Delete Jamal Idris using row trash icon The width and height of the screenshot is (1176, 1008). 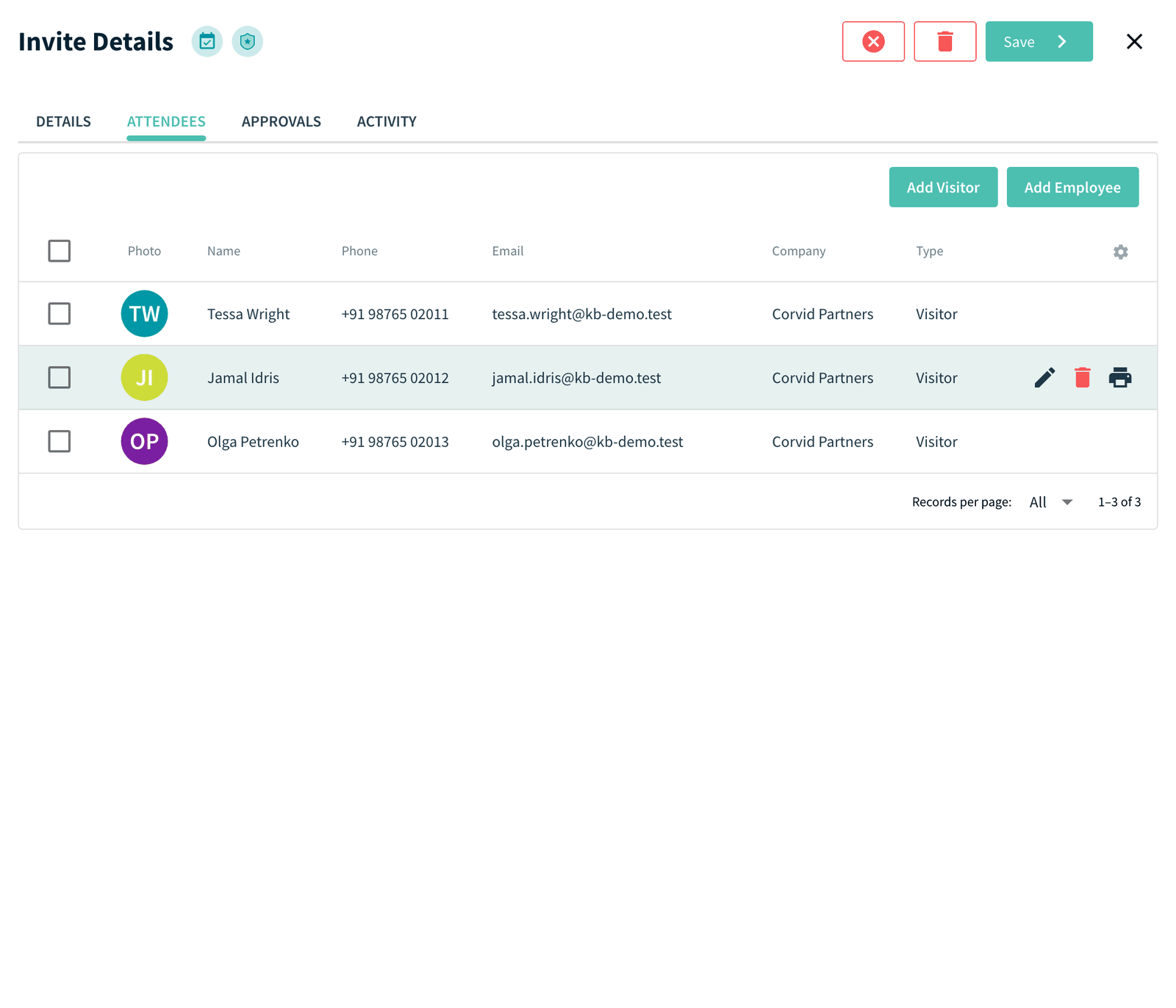click(1082, 377)
